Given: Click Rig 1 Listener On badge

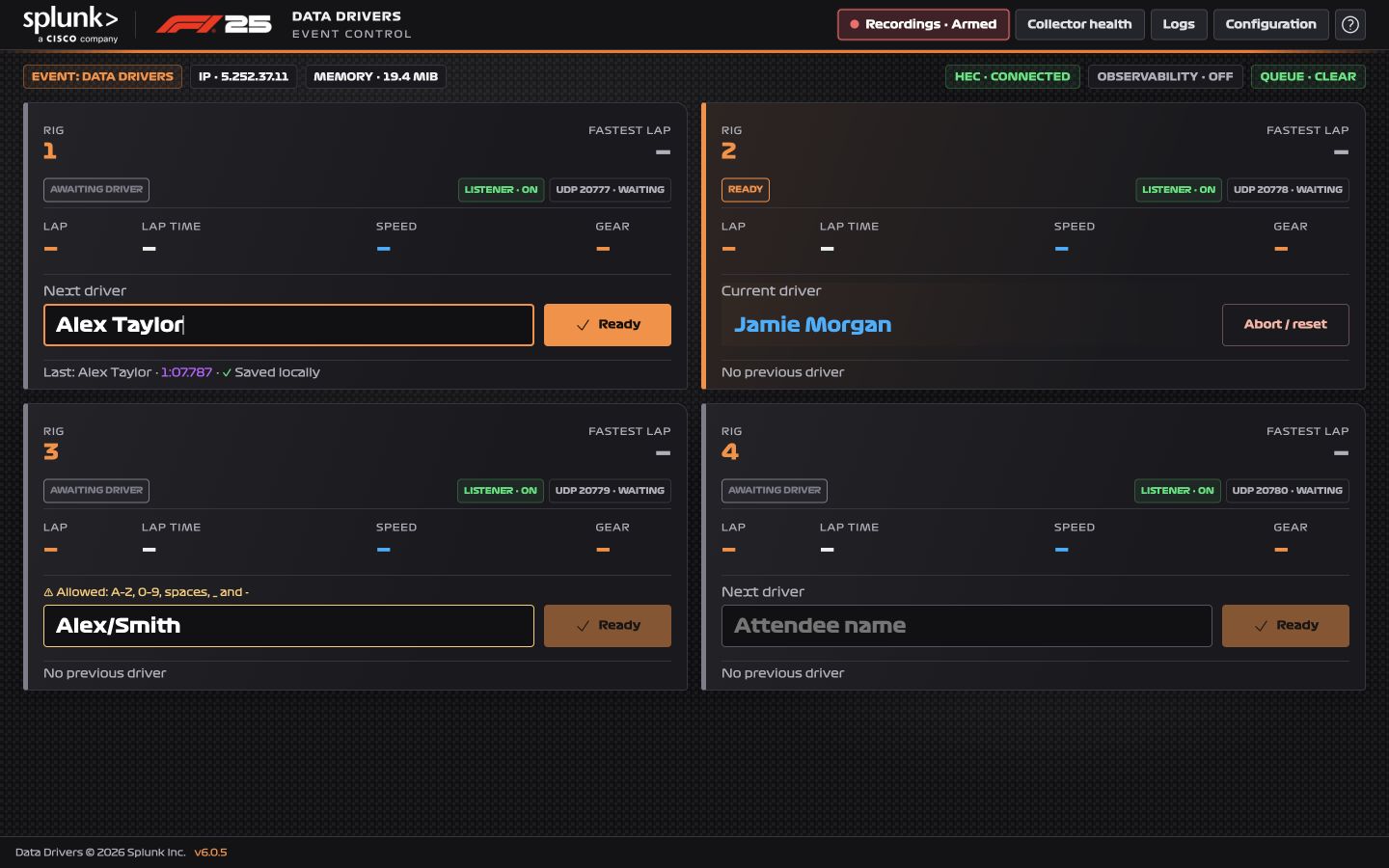Looking at the screenshot, I should (x=501, y=190).
